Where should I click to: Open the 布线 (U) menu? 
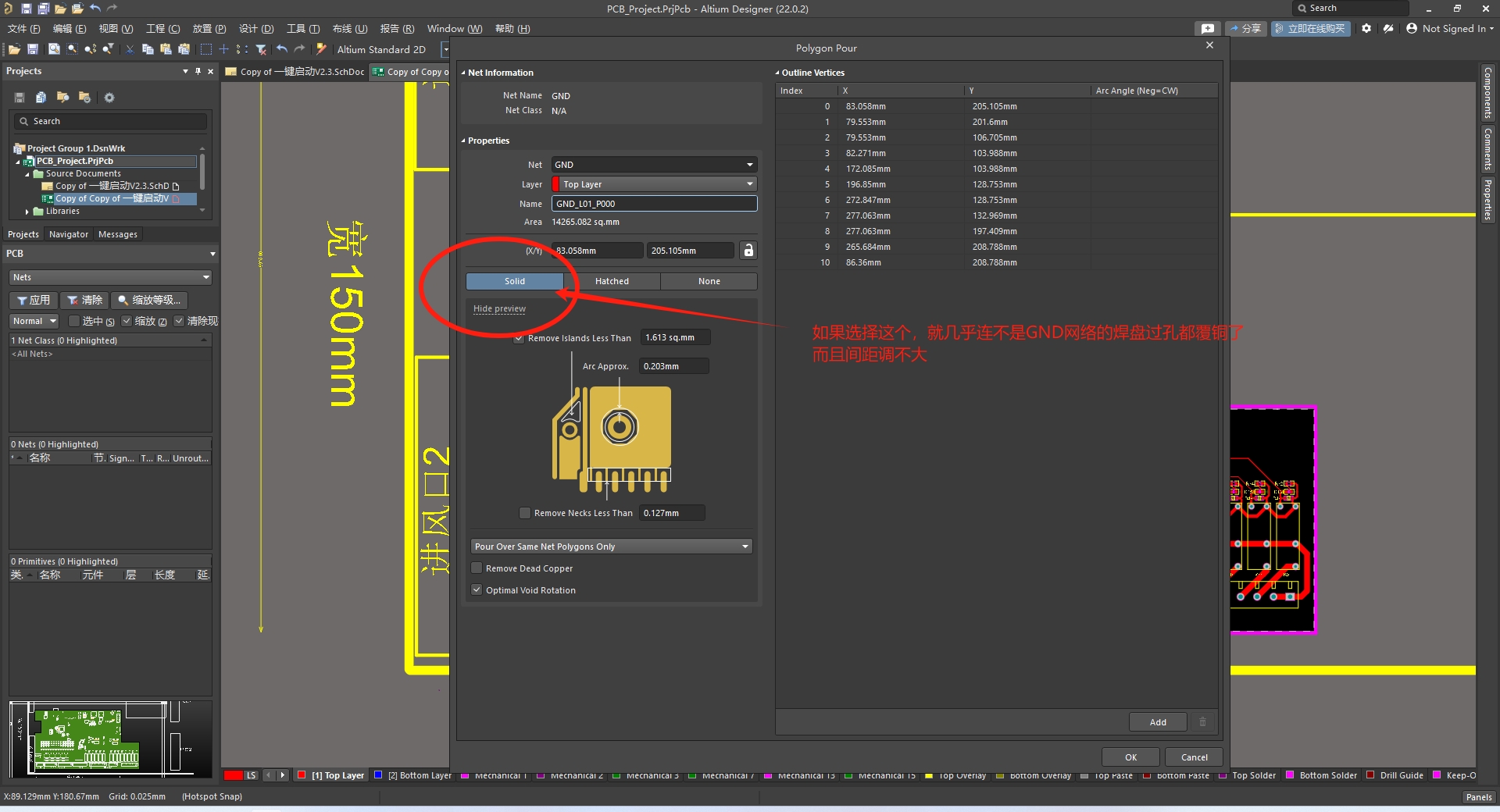[x=350, y=29]
